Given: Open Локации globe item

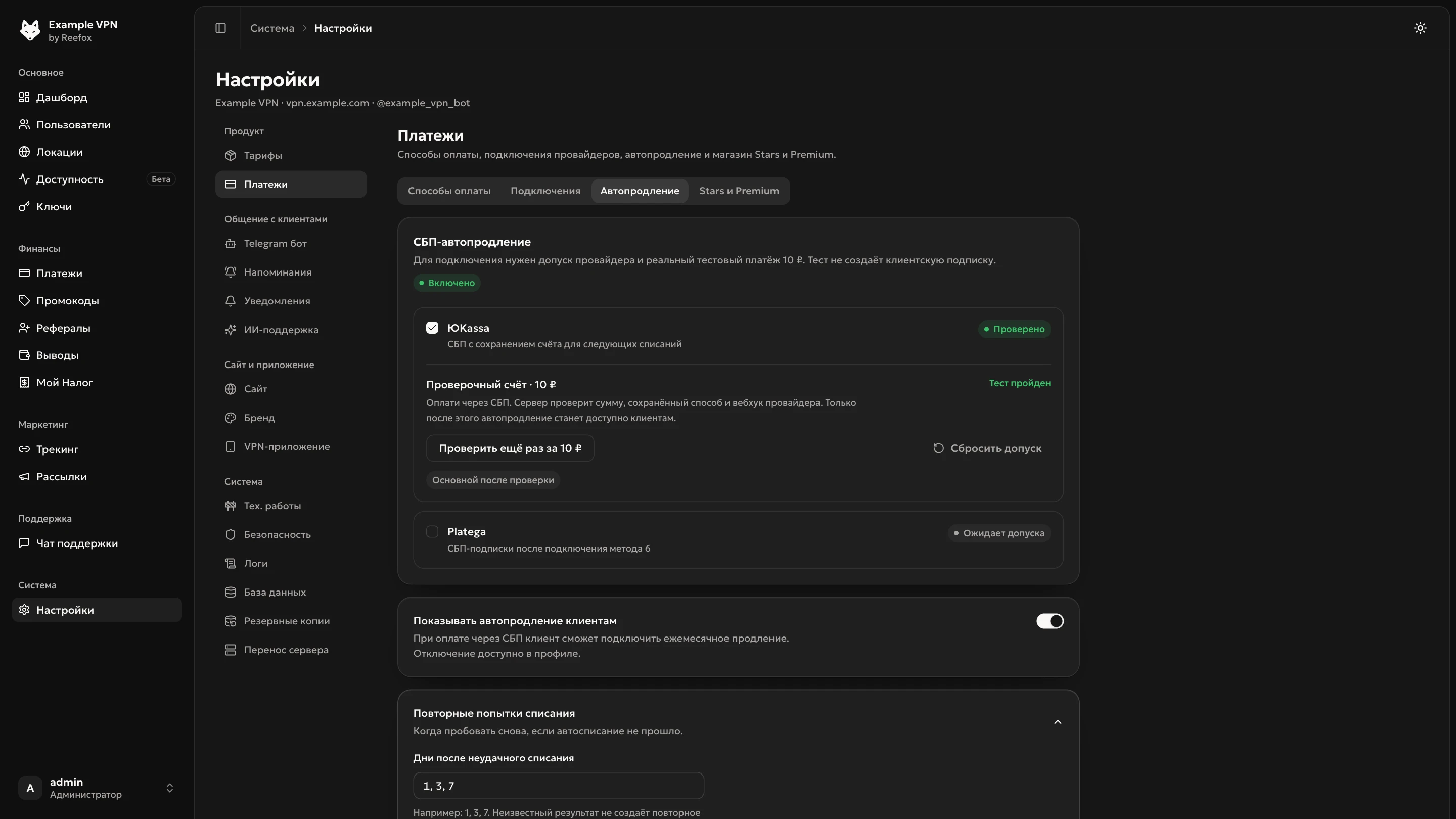Looking at the screenshot, I should (97, 152).
